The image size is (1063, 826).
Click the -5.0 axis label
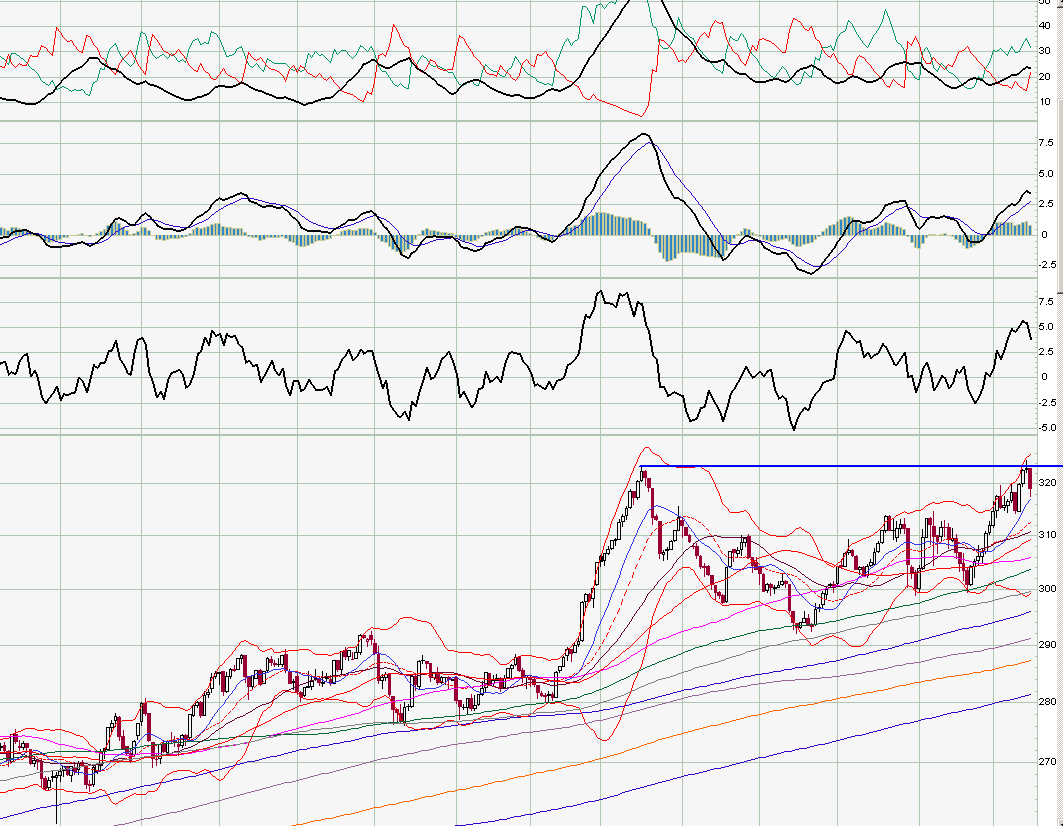[1047, 428]
